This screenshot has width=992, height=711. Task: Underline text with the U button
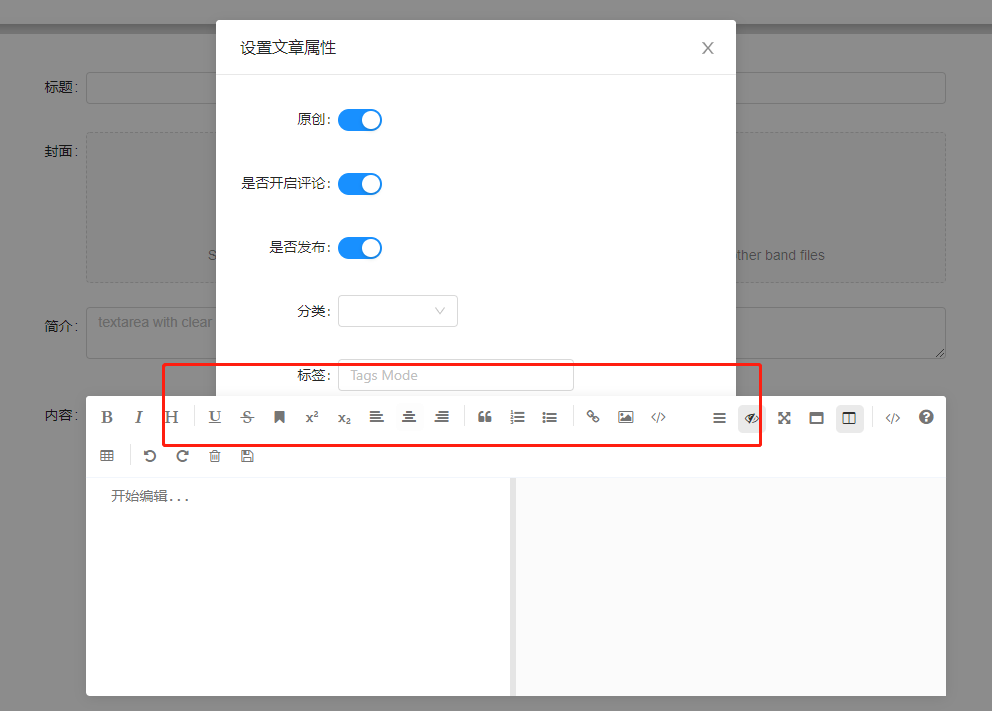click(x=215, y=417)
